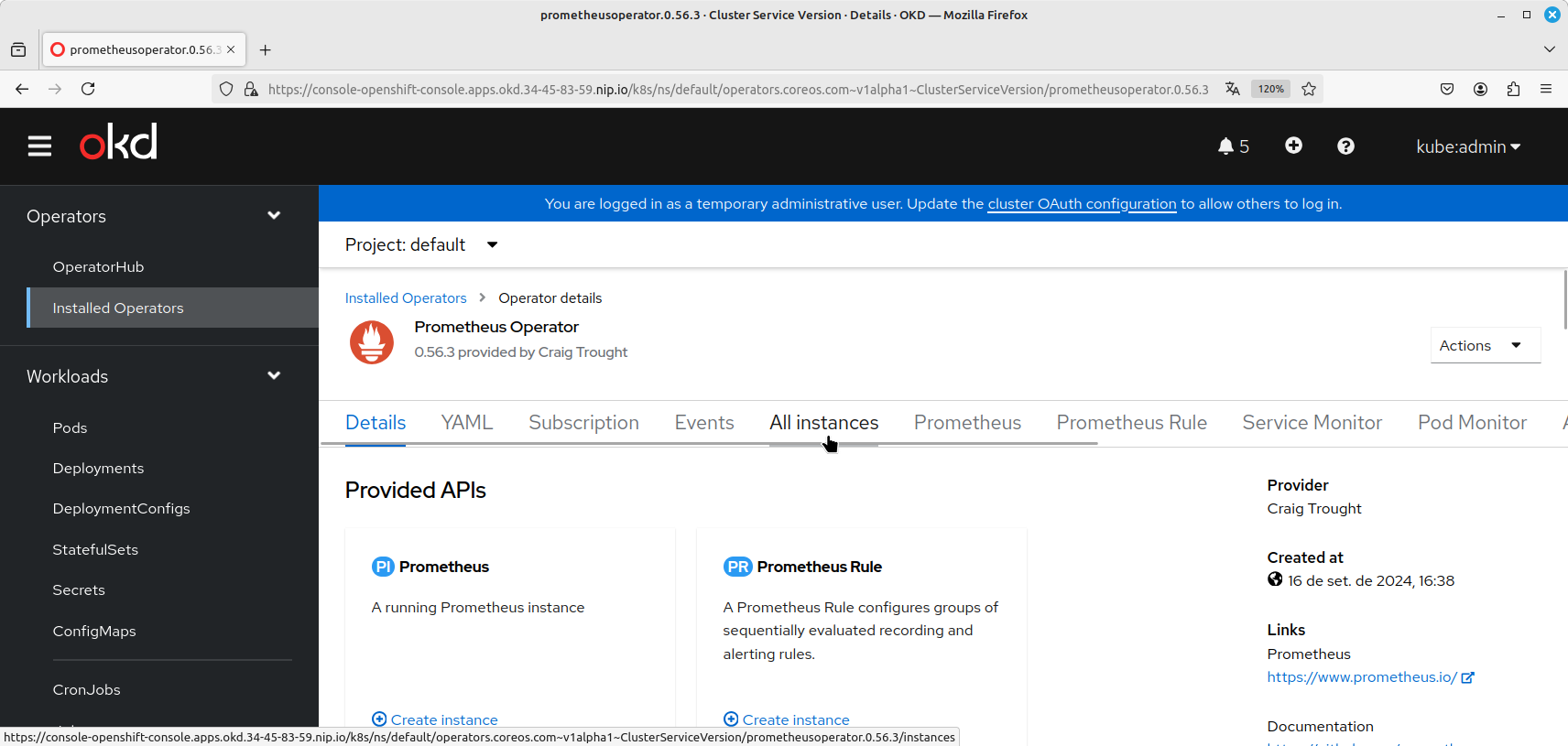Open the Firefox account icon
The height and width of the screenshot is (746, 1568).
pyautogui.click(x=1480, y=89)
